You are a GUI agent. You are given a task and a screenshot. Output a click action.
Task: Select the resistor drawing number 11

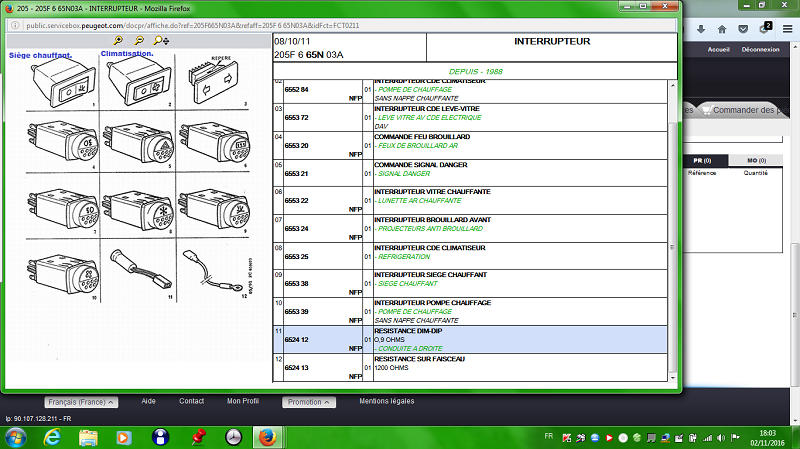tap(139, 270)
